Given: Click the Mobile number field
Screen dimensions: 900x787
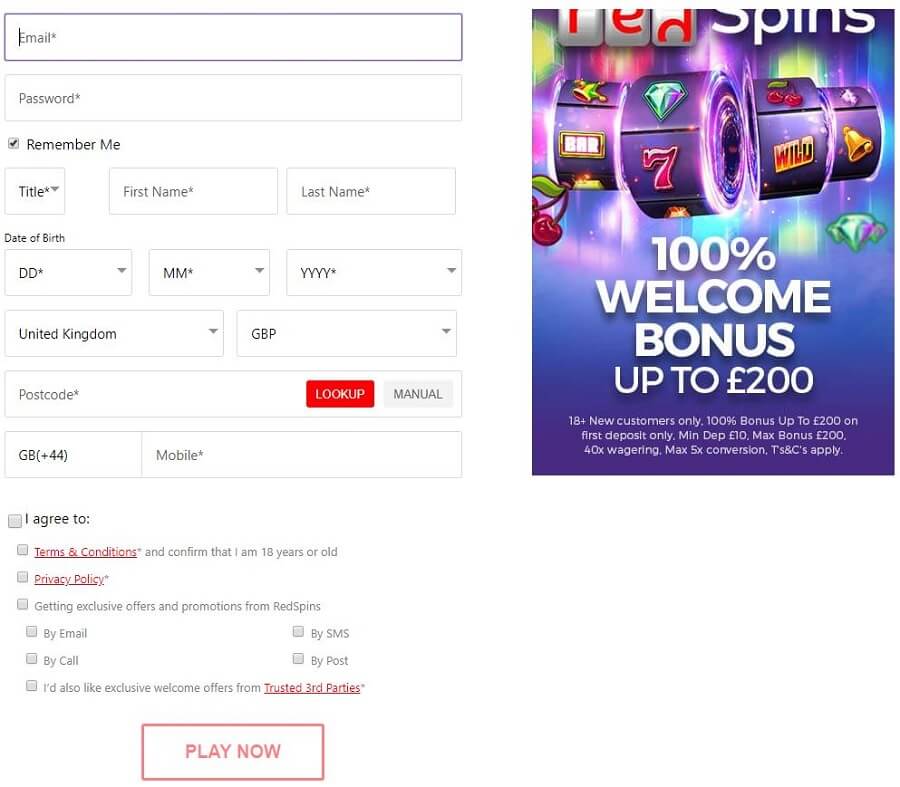Looking at the screenshot, I should click(301, 455).
